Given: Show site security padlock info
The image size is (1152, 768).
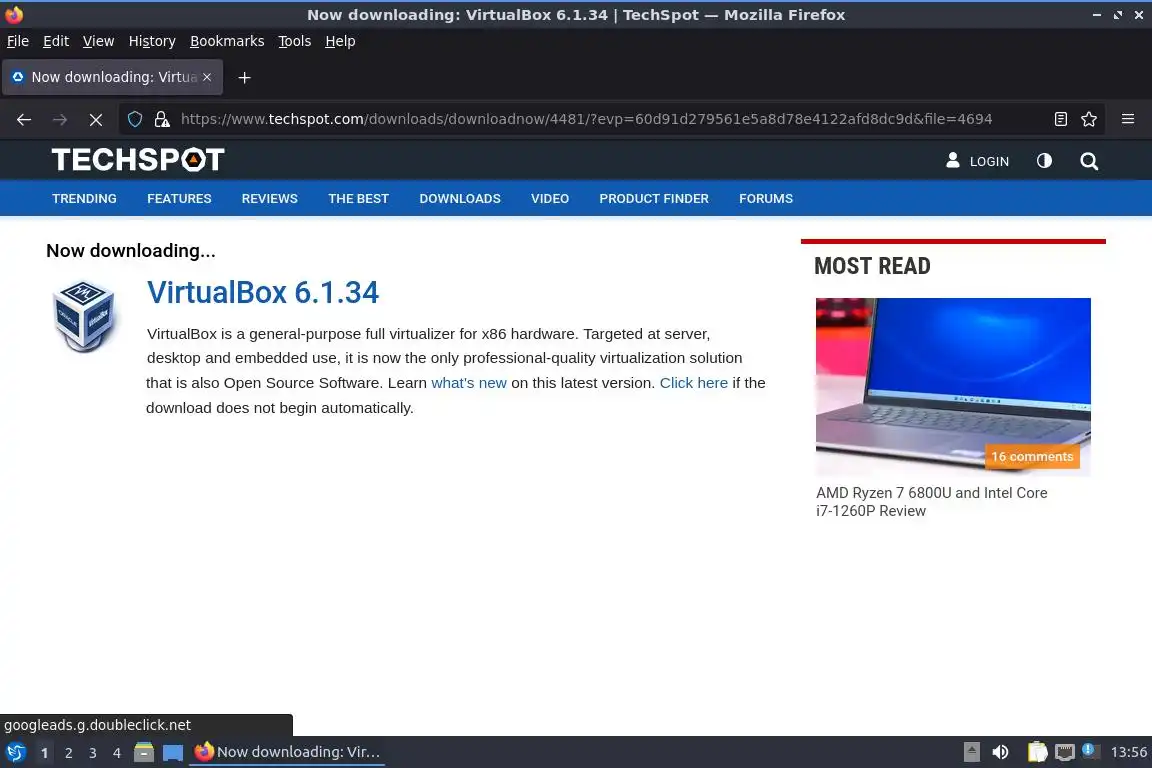Looking at the screenshot, I should tap(162, 119).
